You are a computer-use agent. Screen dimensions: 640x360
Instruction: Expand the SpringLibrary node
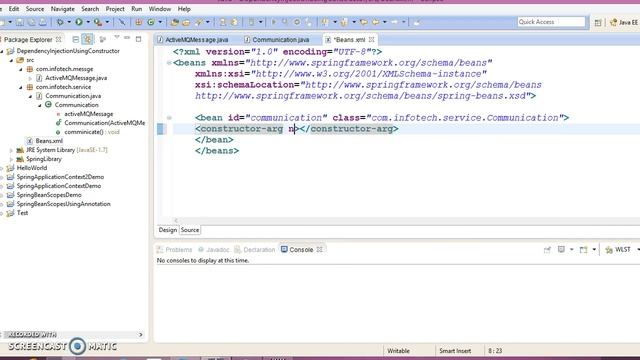tap(11, 159)
